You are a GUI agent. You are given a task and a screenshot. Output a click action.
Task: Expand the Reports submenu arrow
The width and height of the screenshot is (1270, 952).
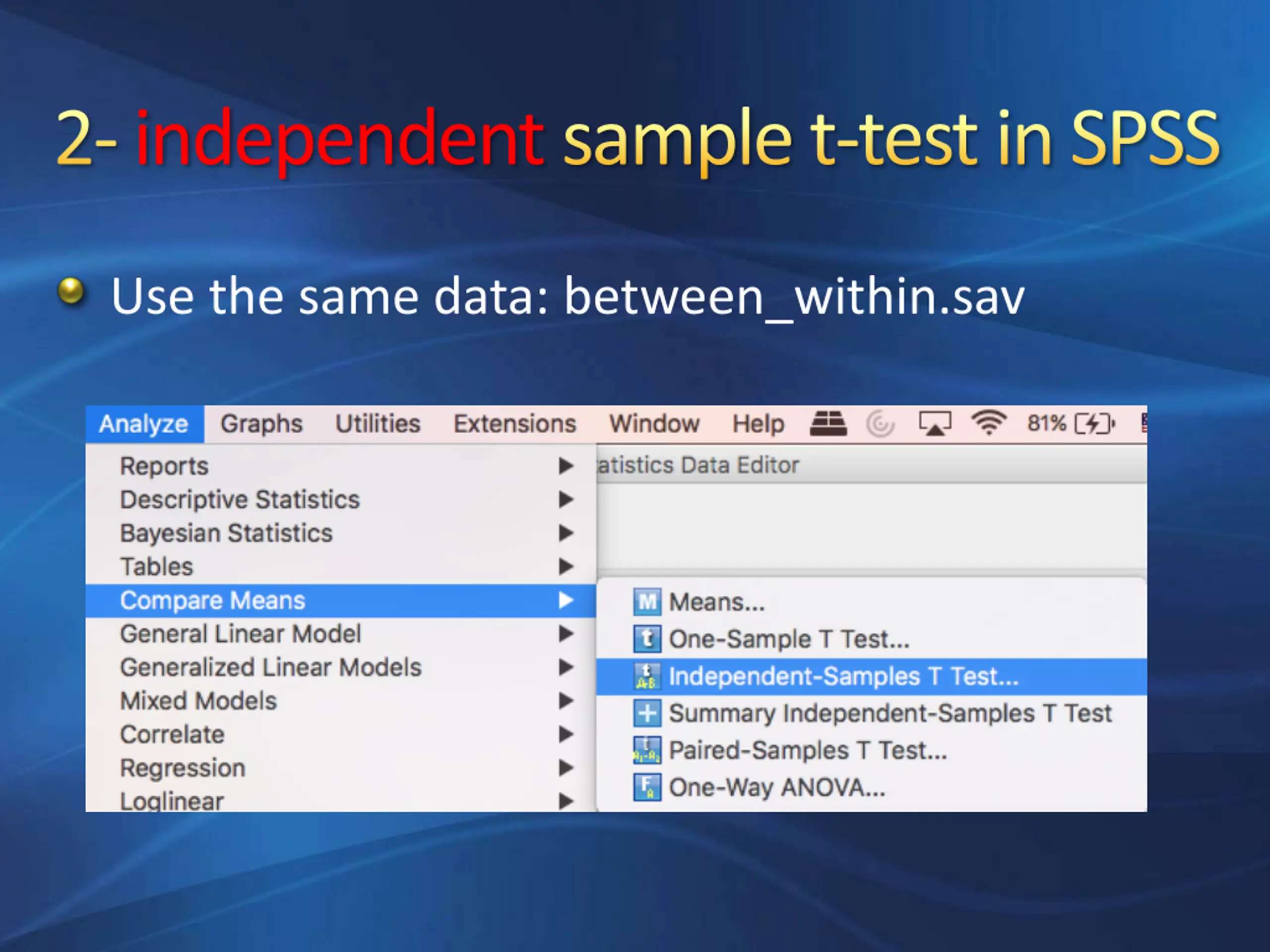[x=566, y=466]
